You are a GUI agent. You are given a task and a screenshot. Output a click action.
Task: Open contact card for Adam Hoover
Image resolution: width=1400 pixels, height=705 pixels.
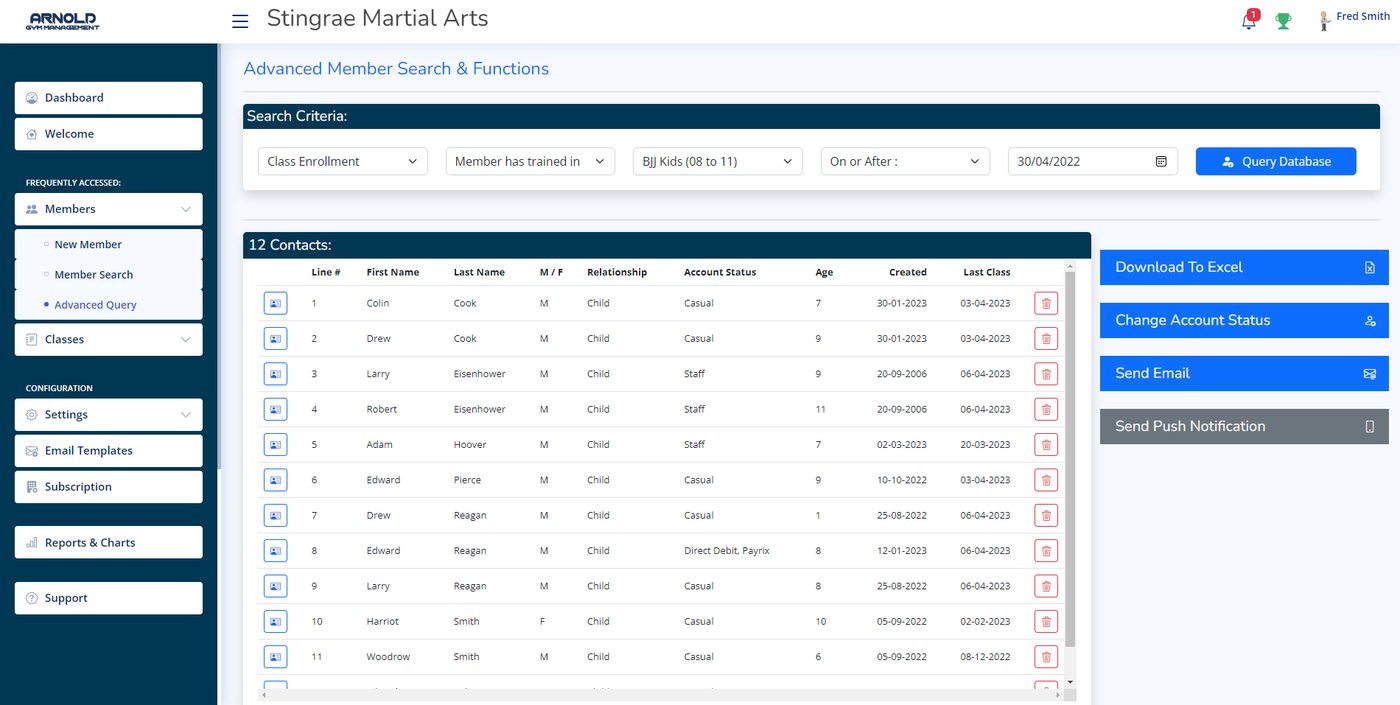(x=275, y=444)
